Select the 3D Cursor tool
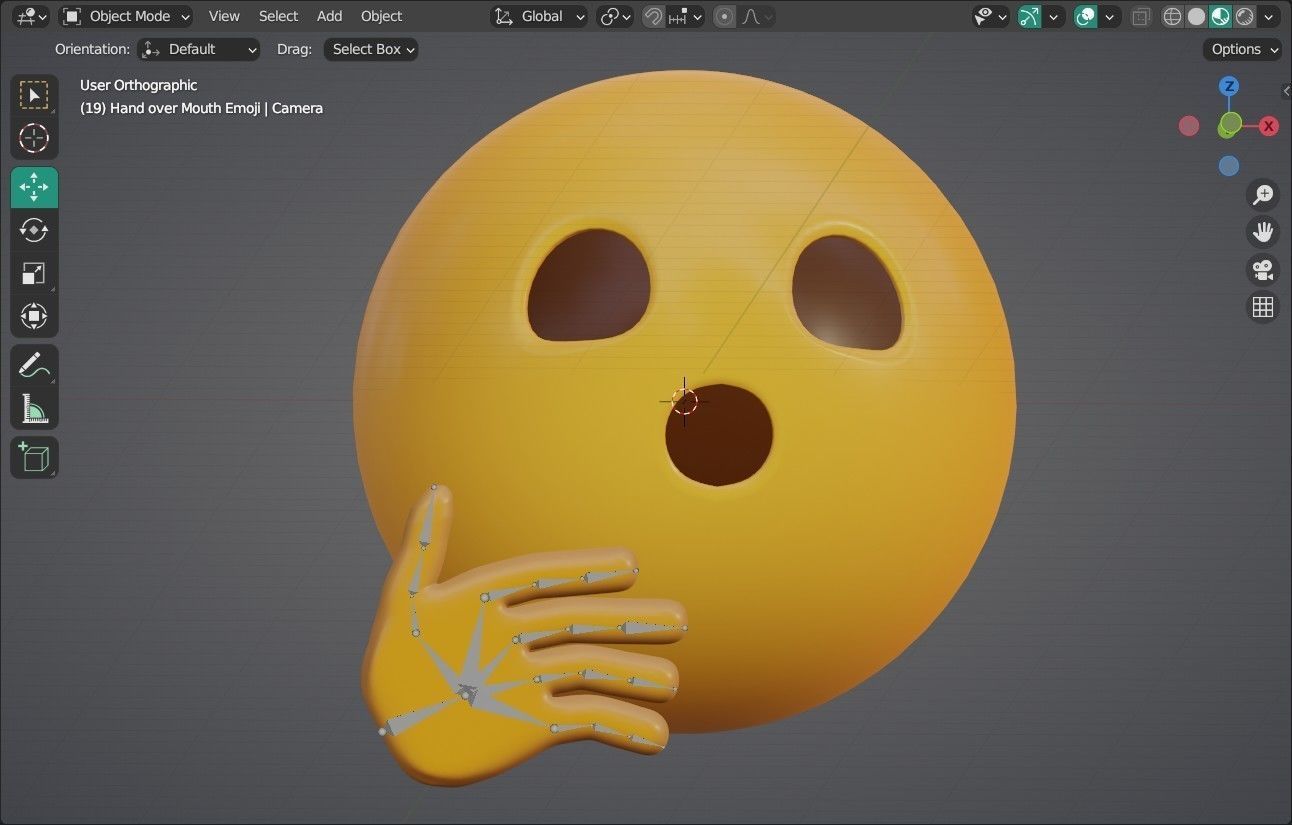The width and height of the screenshot is (1292, 825). [x=34, y=139]
